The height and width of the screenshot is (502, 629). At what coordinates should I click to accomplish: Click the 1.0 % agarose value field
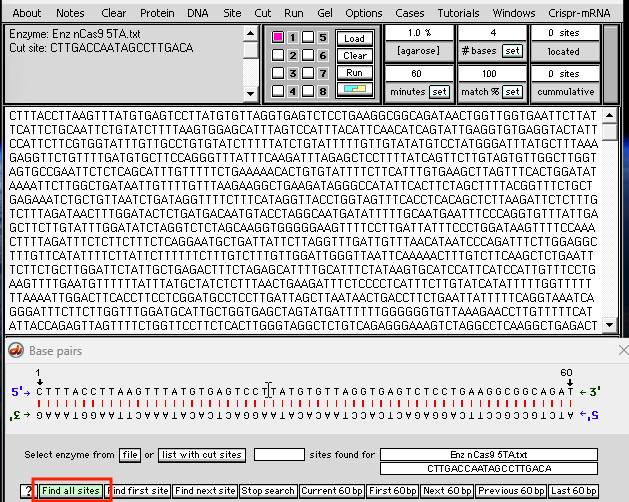(419, 33)
